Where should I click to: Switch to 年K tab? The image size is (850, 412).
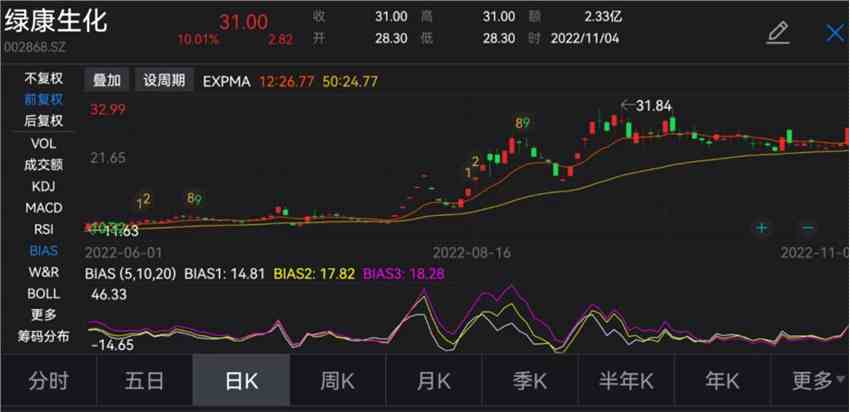pyautogui.click(x=722, y=381)
